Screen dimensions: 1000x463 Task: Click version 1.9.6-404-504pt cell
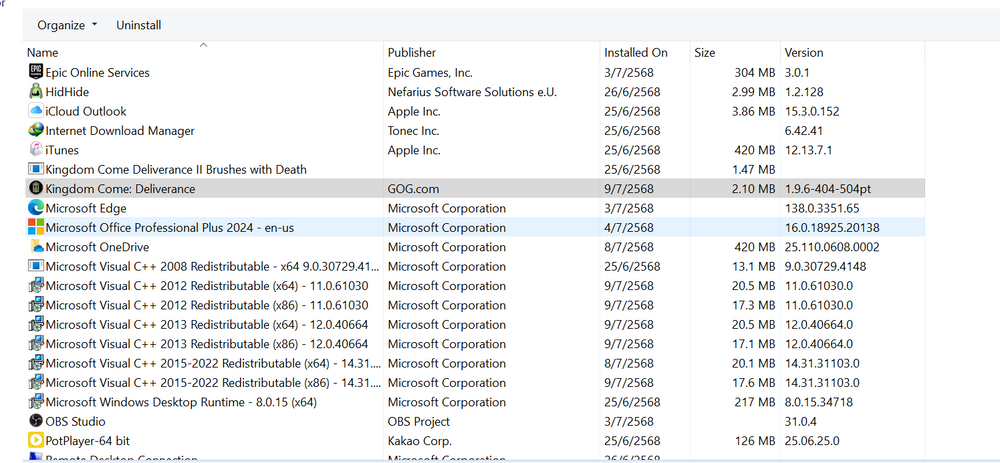click(828, 189)
